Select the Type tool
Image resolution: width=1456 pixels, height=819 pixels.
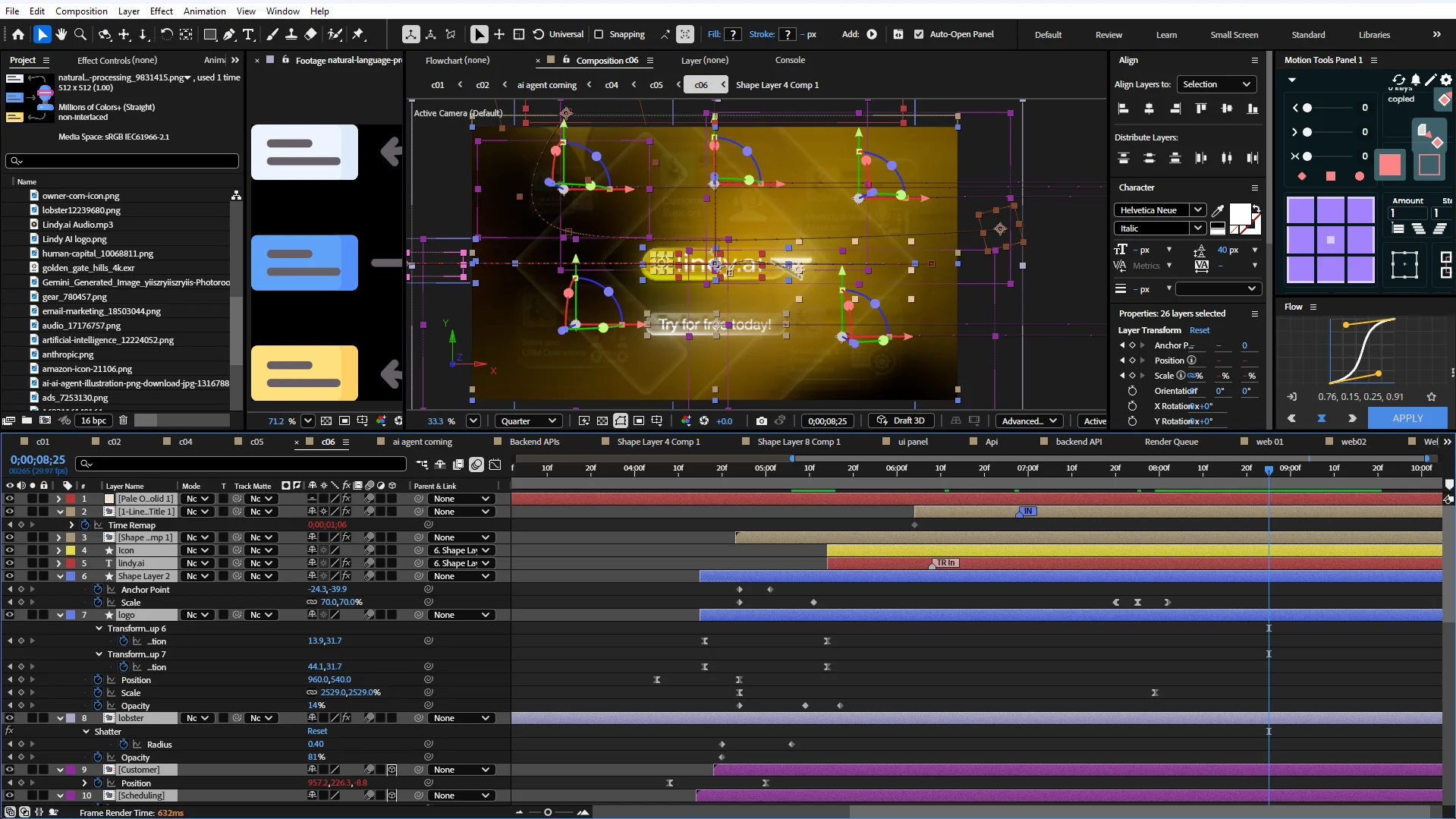click(x=248, y=34)
